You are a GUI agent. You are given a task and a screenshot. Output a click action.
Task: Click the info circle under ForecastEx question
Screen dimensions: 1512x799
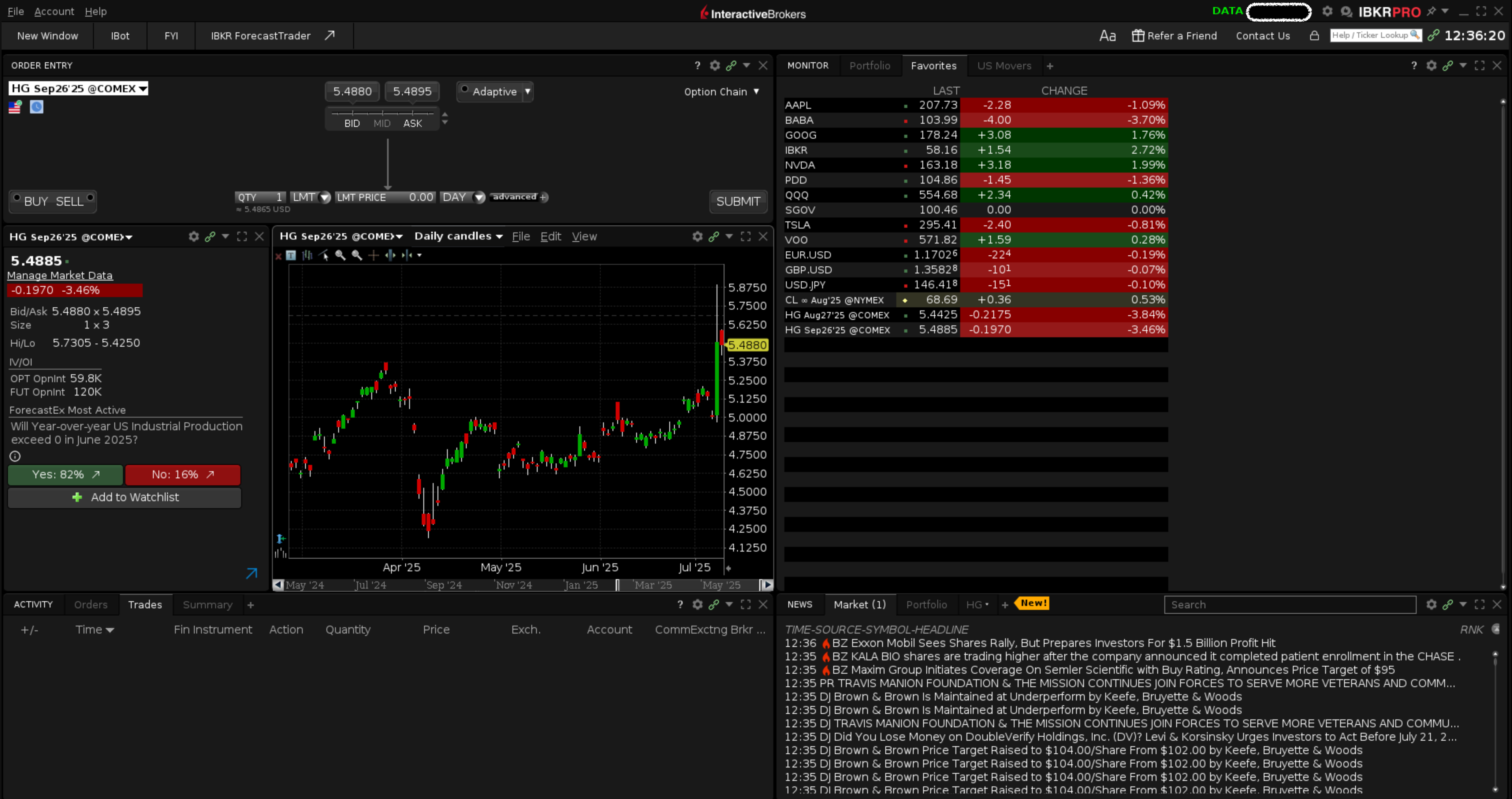(15, 456)
